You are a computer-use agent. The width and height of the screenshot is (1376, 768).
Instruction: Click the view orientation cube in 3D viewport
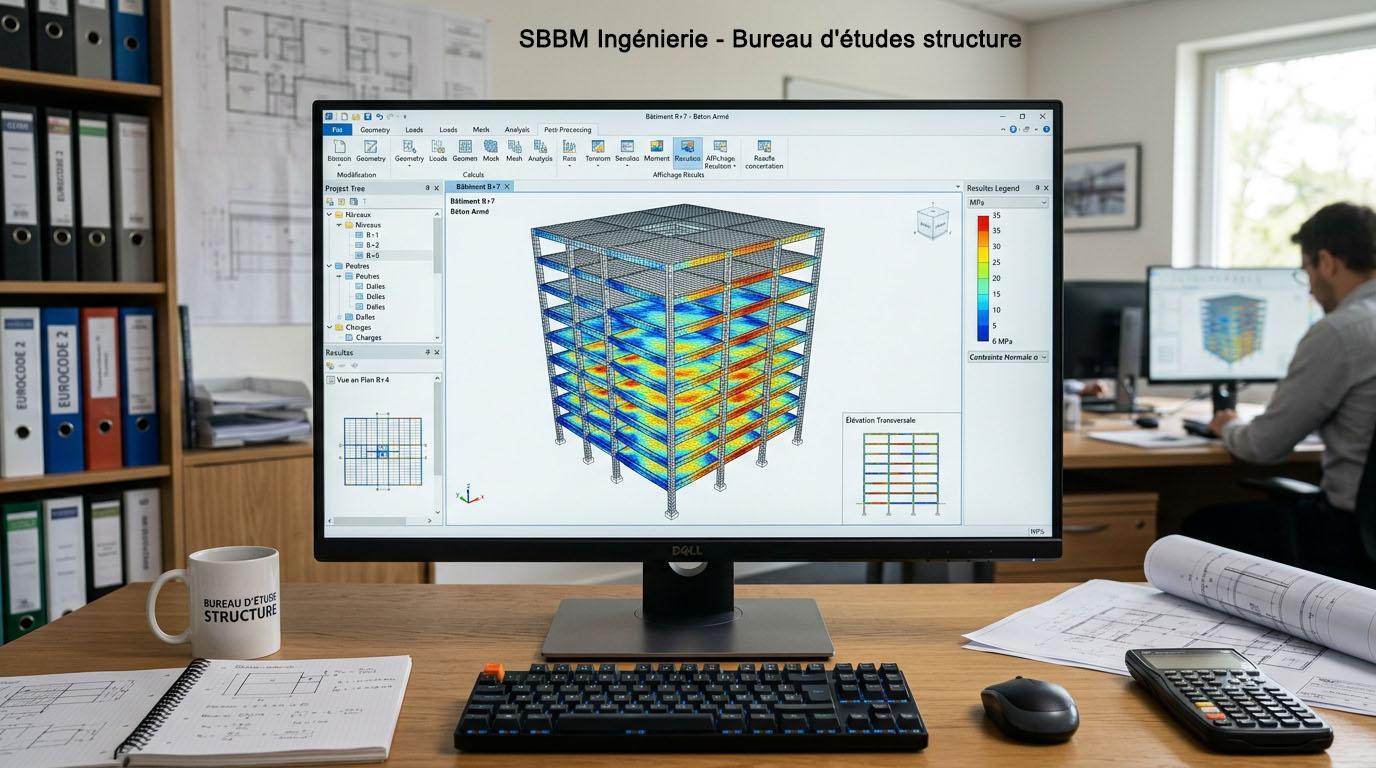click(932, 222)
